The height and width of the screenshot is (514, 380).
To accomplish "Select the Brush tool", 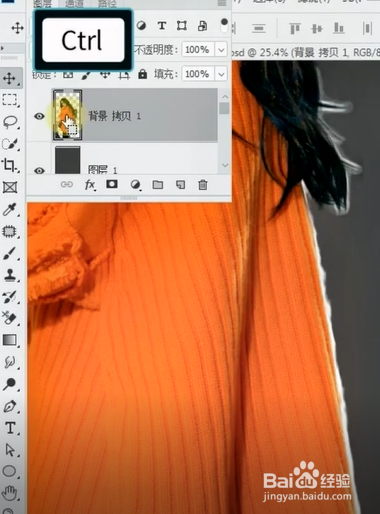I will pos(9,253).
